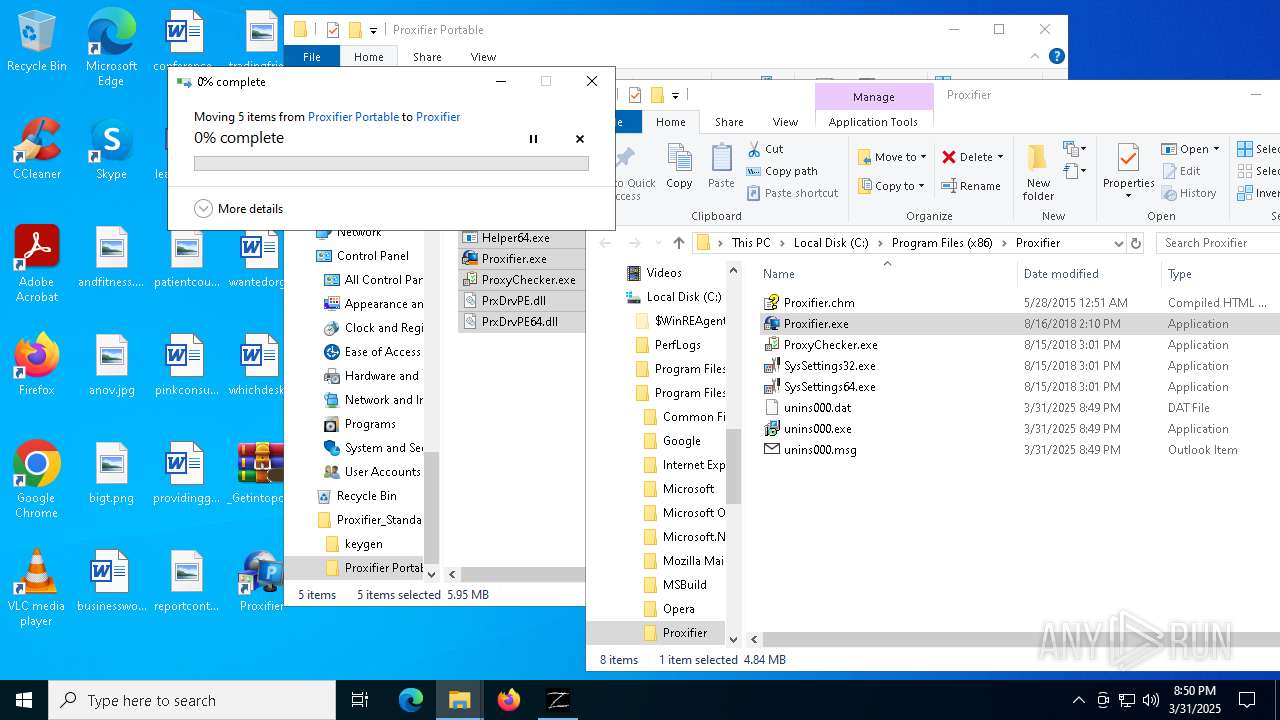The width and height of the screenshot is (1280, 720).
Task: Open Share tab in Proxifier window
Action: click(729, 122)
